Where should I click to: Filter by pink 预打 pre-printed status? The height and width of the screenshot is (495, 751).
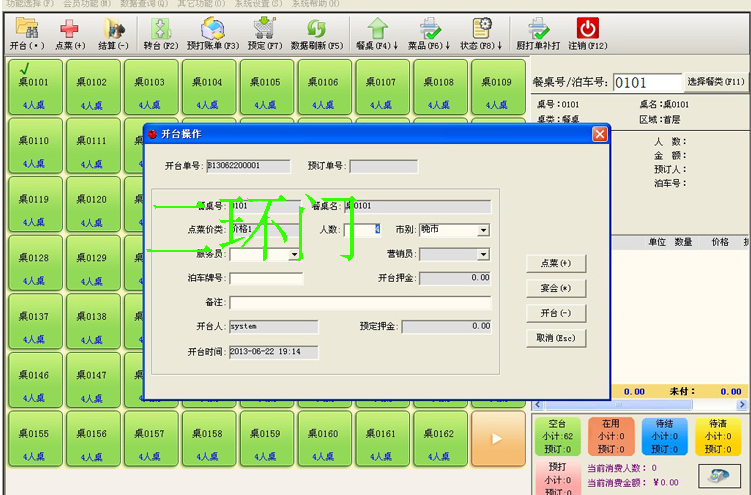tap(558, 479)
